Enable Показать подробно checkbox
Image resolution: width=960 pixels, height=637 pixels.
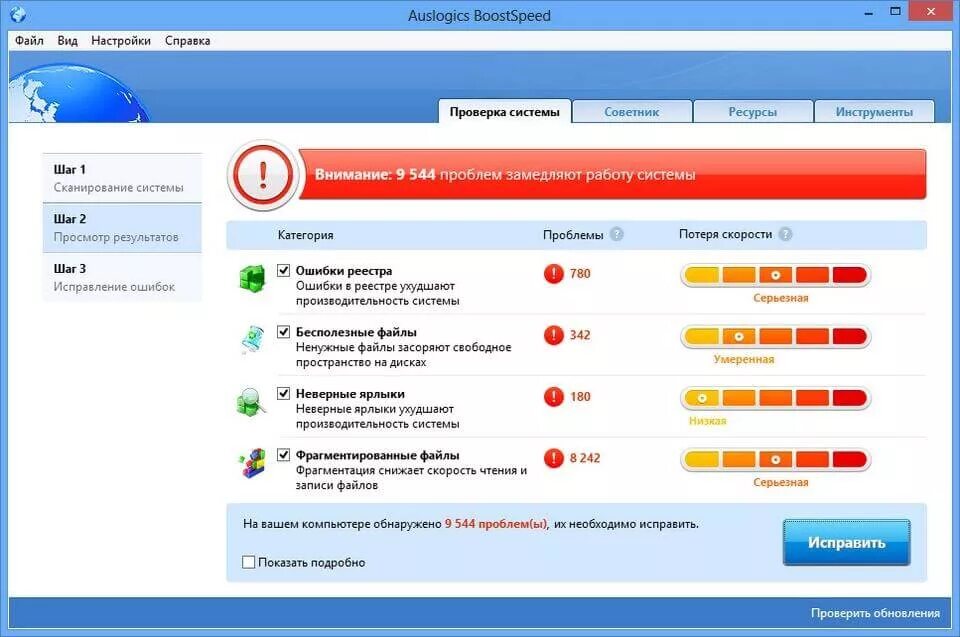coord(249,562)
